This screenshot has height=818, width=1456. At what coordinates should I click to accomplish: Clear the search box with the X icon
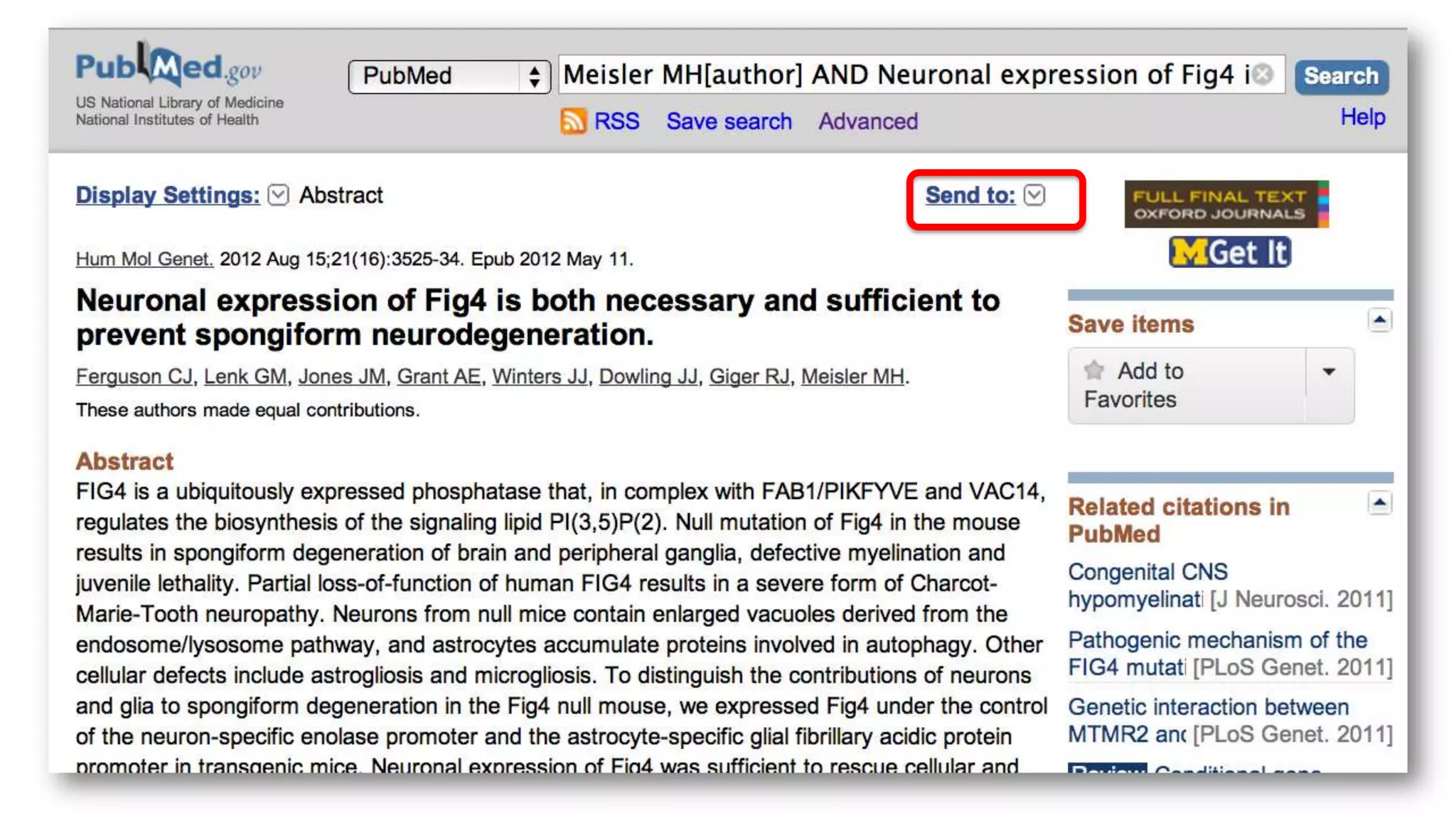click(x=1263, y=75)
